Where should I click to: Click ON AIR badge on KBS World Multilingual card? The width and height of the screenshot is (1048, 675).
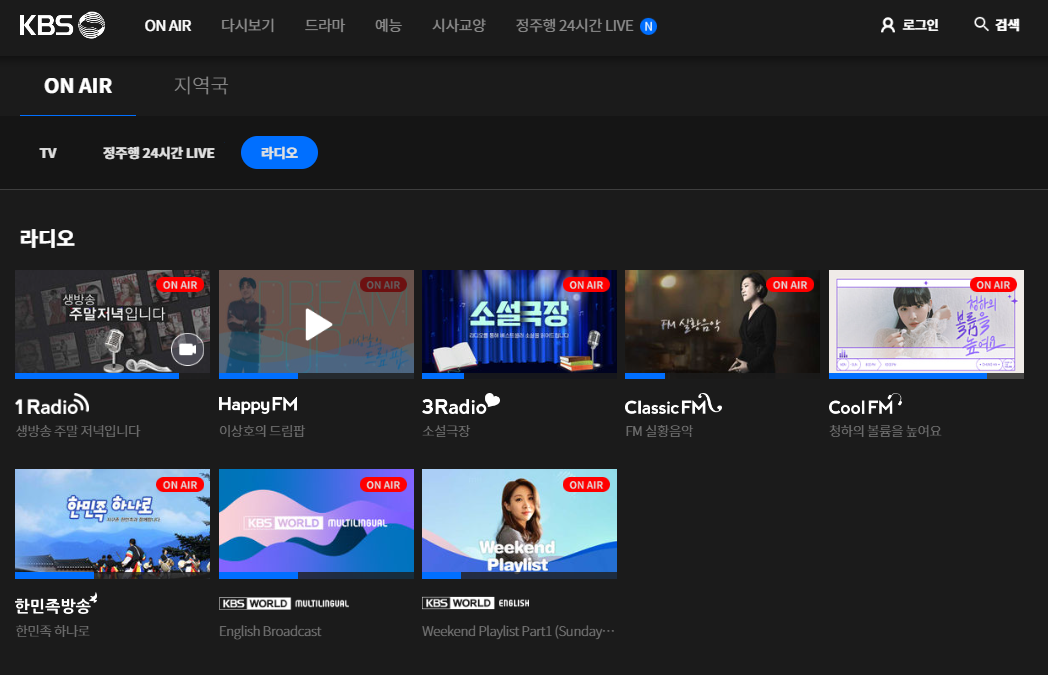(383, 485)
